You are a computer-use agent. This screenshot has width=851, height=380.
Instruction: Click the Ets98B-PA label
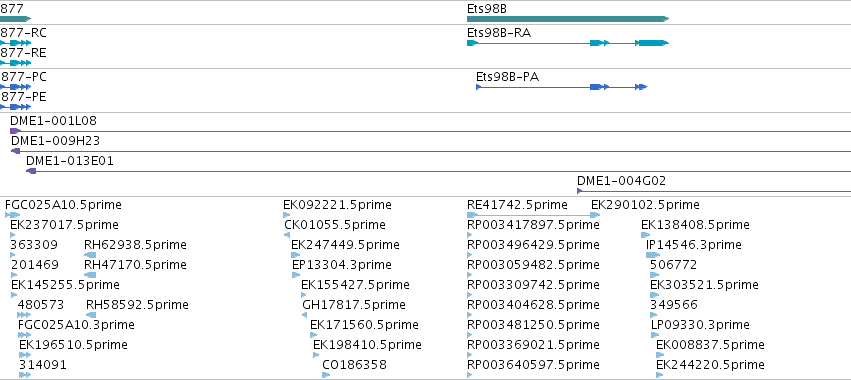(x=507, y=77)
